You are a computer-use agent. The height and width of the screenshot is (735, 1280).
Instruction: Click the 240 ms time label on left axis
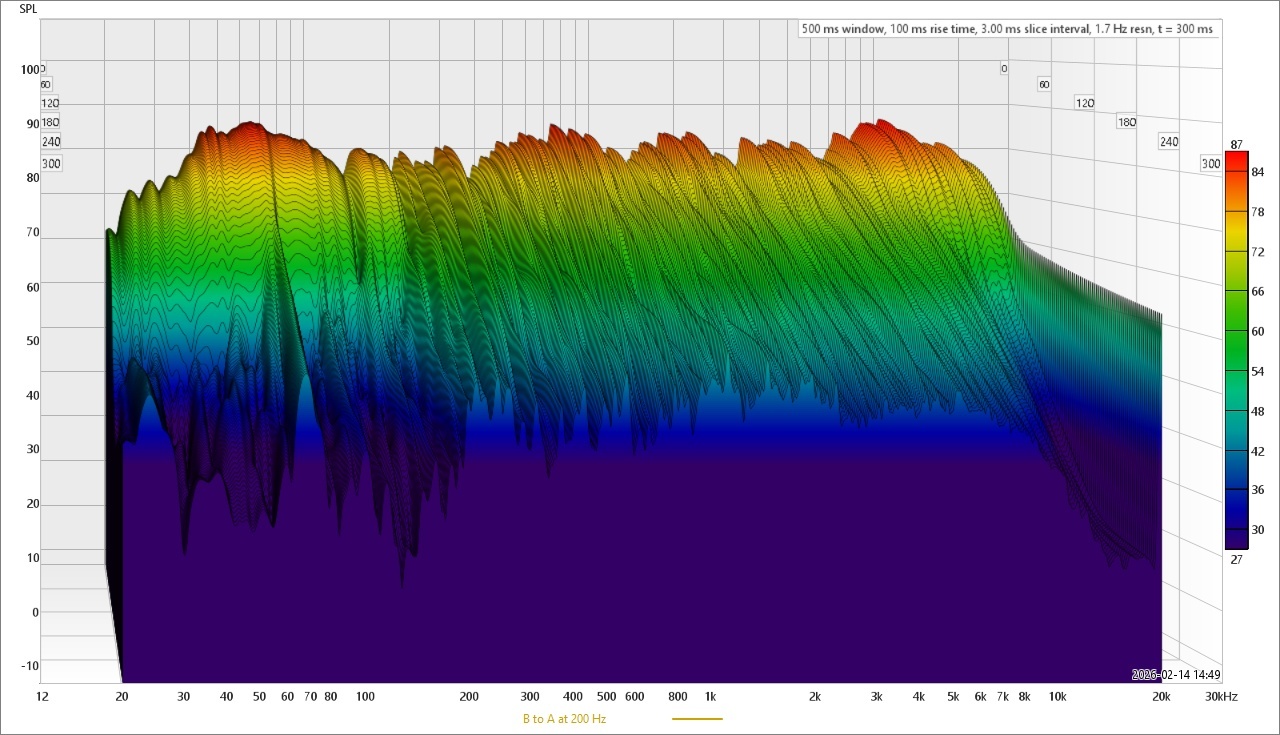(50, 142)
